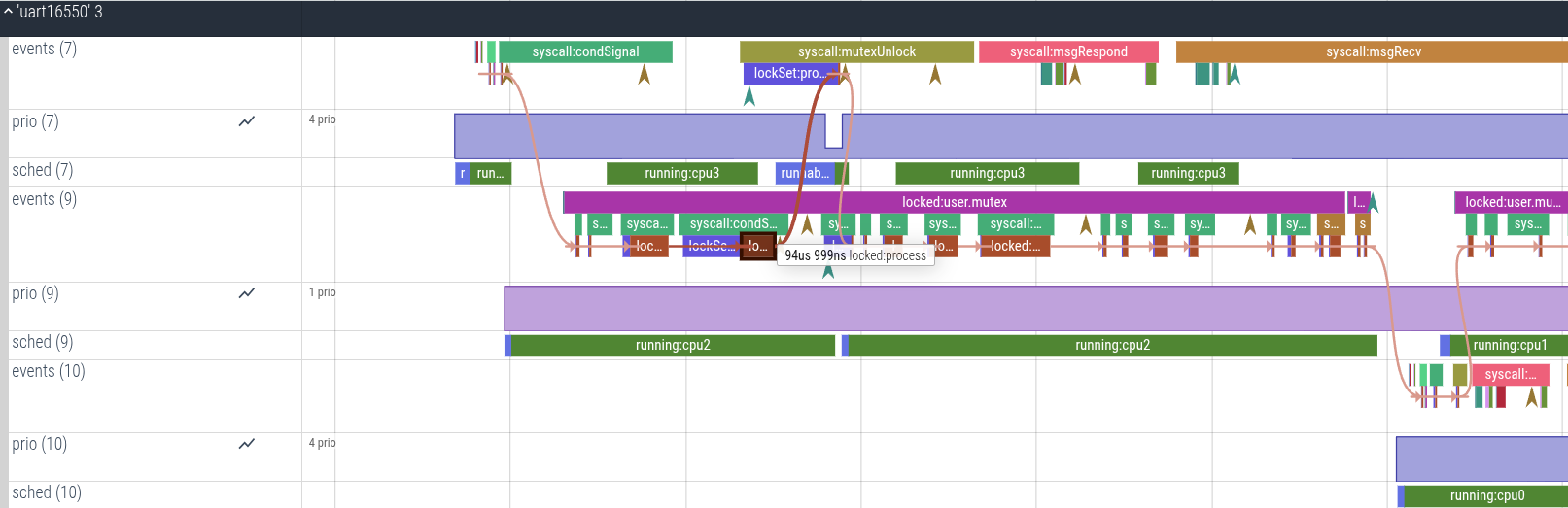The image size is (1568, 508).
Task: Click the events (9) track label
Action: click(x=44, y=199)
